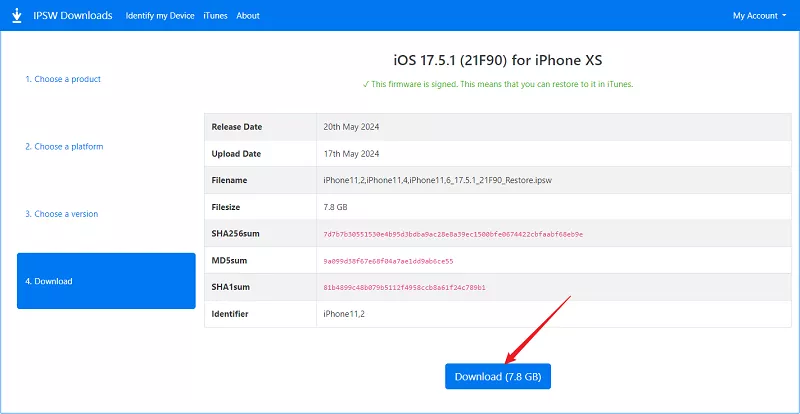Go to step 3. Choose a version
This screenshot has height=414, width=800.
(x=62, y=214)
